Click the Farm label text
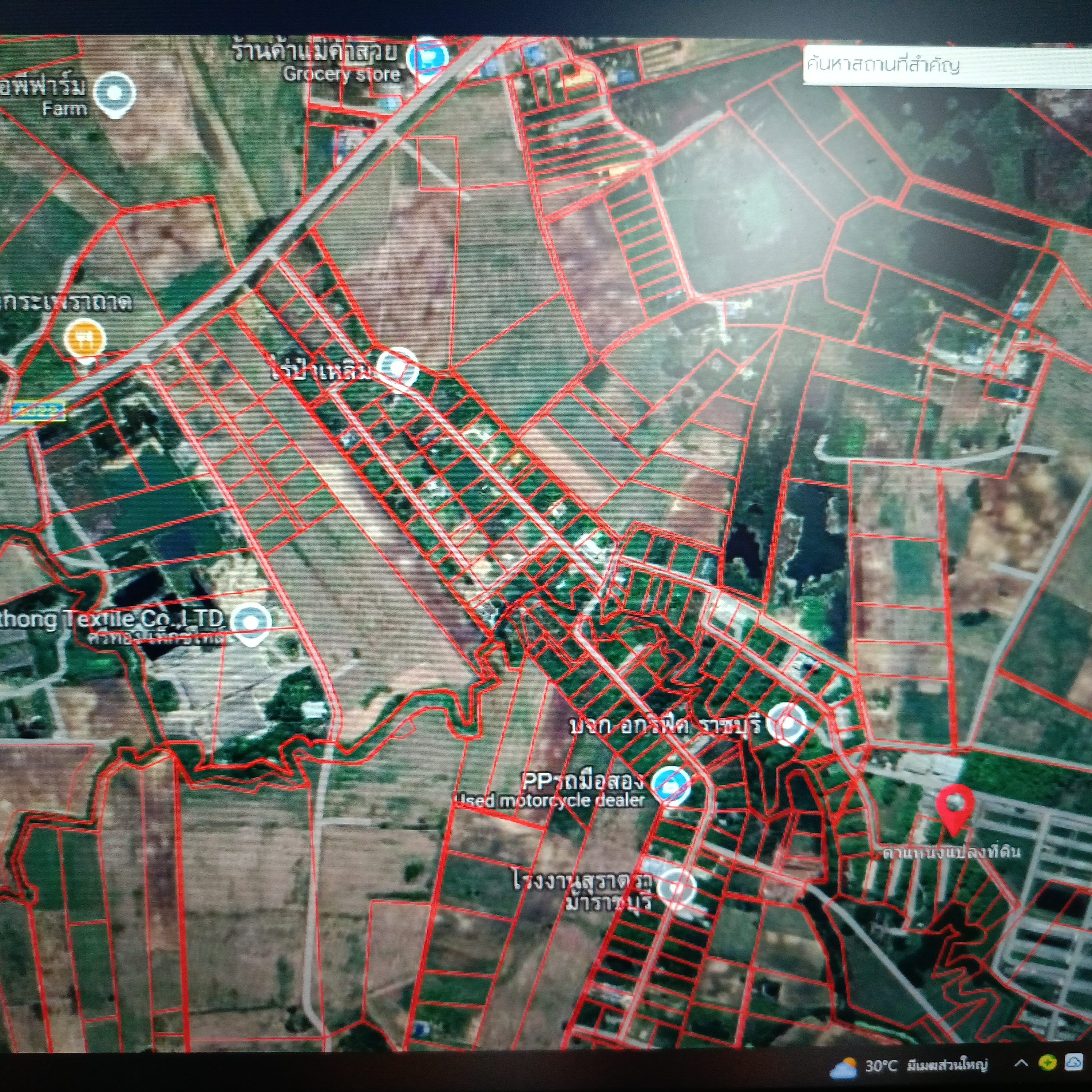 tap(64, 108)
